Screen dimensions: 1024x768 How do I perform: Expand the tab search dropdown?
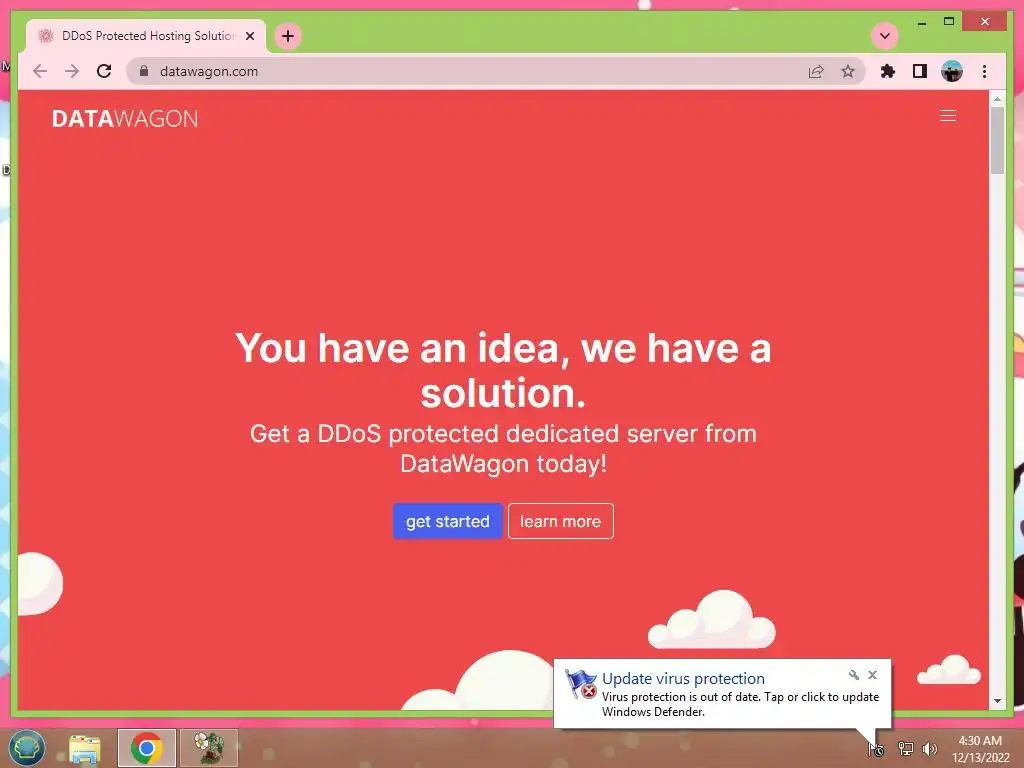(x=885, y=36)
